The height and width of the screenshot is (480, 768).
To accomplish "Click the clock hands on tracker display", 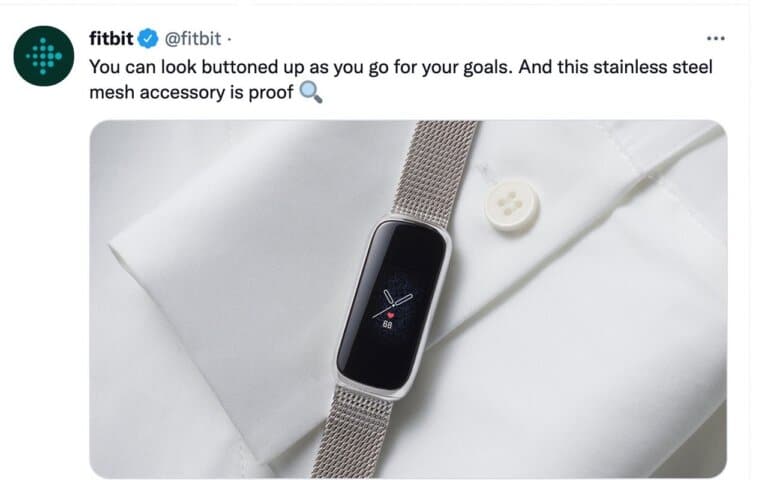I will click(392, 303).
